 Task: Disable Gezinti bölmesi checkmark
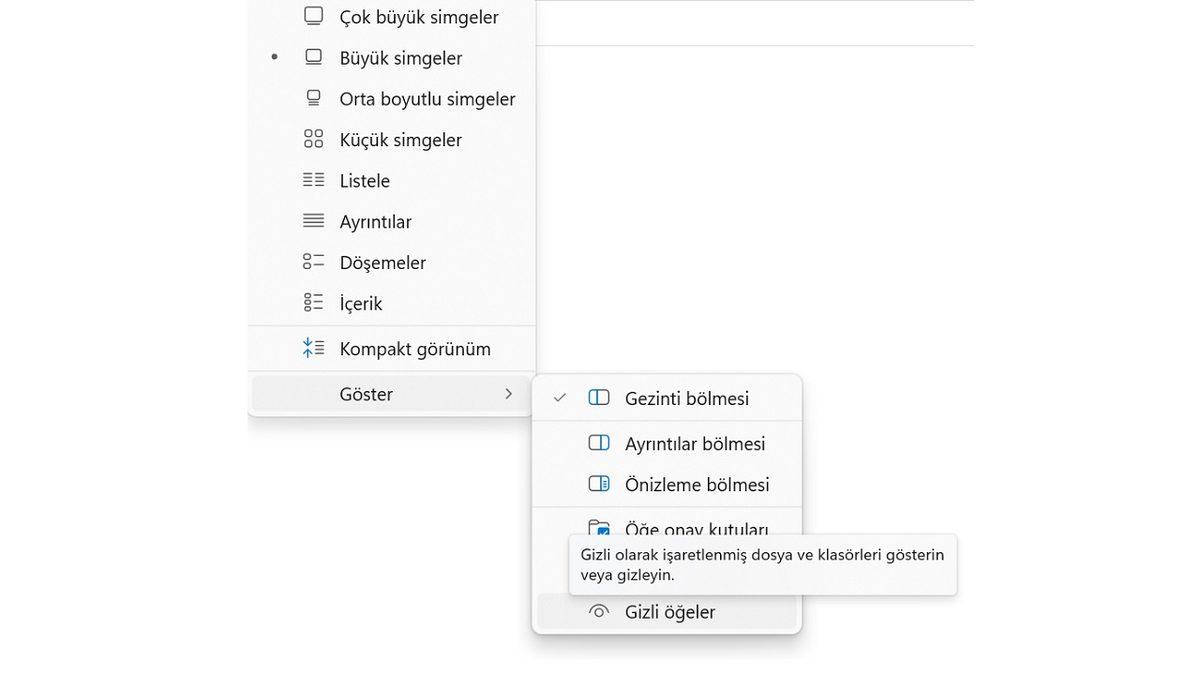[x=560, y=398]
